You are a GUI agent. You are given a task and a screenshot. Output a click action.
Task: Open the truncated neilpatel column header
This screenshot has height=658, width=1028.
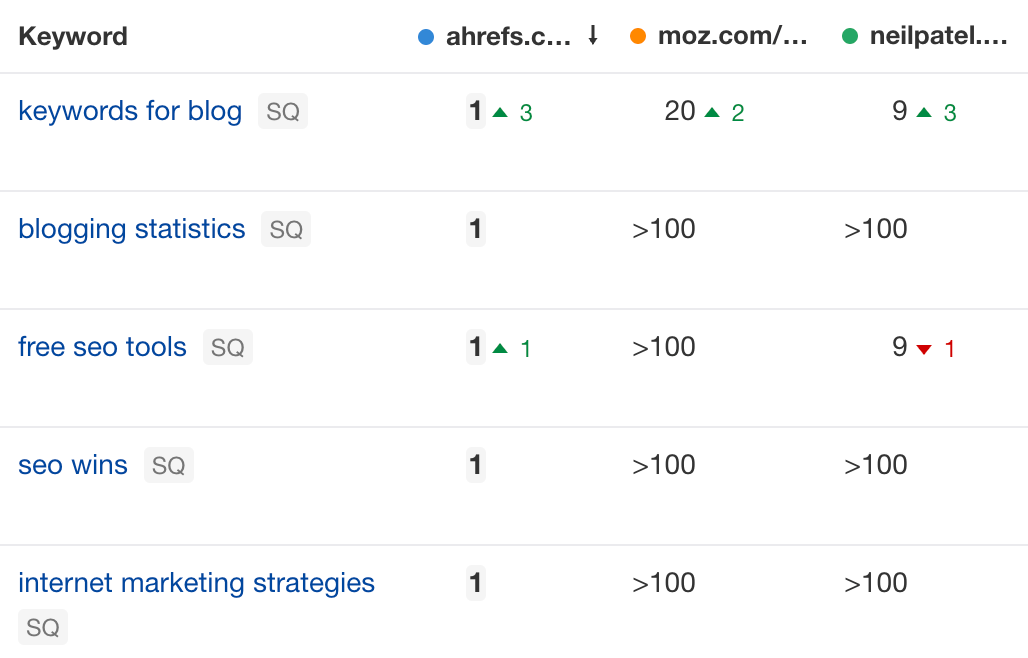pos(940,35)
